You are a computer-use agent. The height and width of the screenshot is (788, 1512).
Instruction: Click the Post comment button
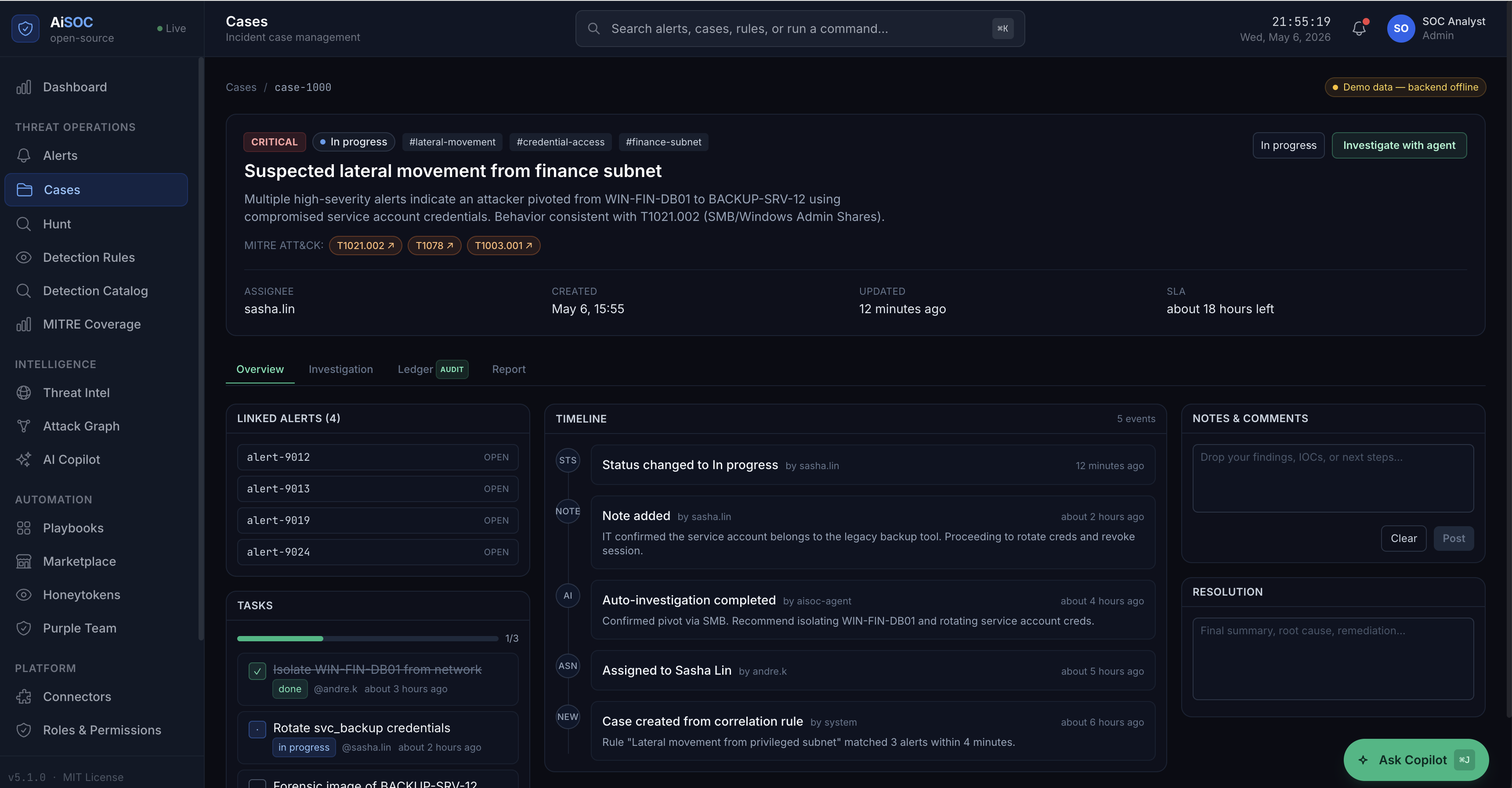(1453, 539)
